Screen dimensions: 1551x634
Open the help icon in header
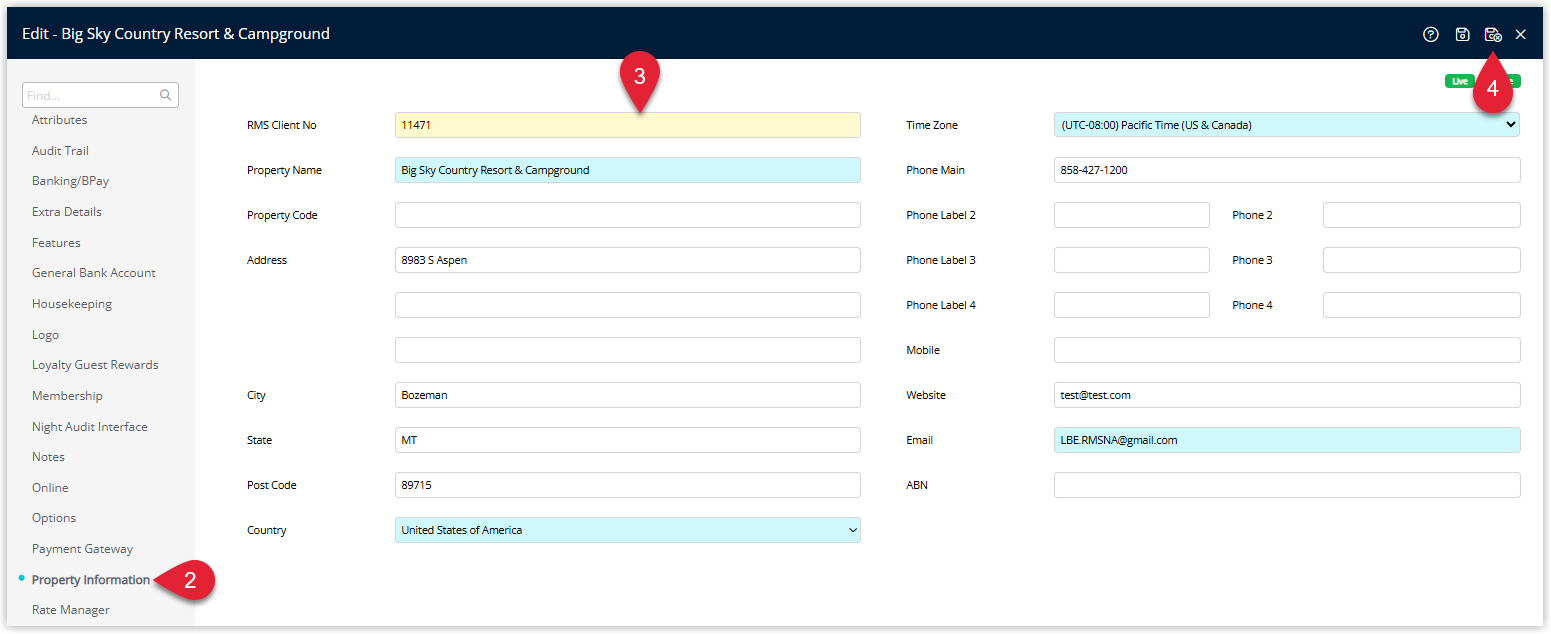(1430, 34)
